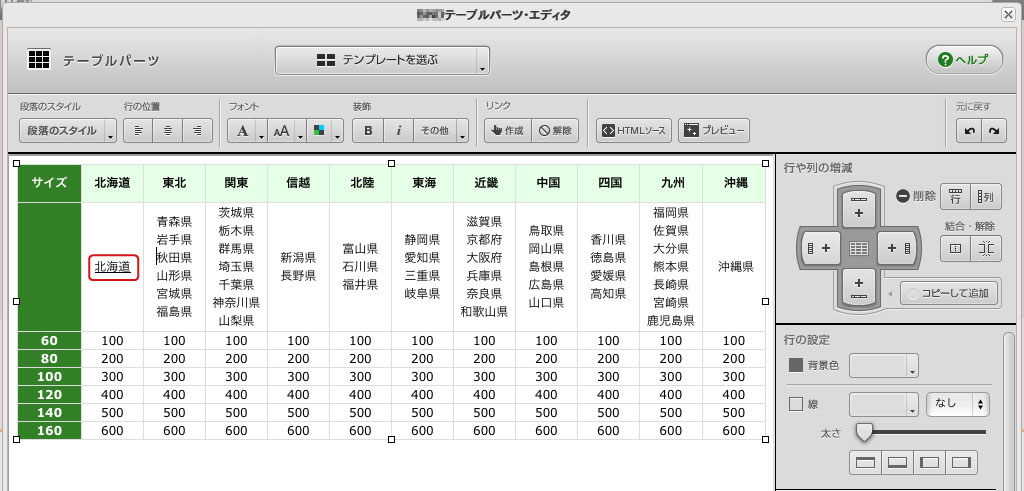The width and height of the screenshot is (1024, 491).
Task: Open ヘルプ
Action: point(962,59)
